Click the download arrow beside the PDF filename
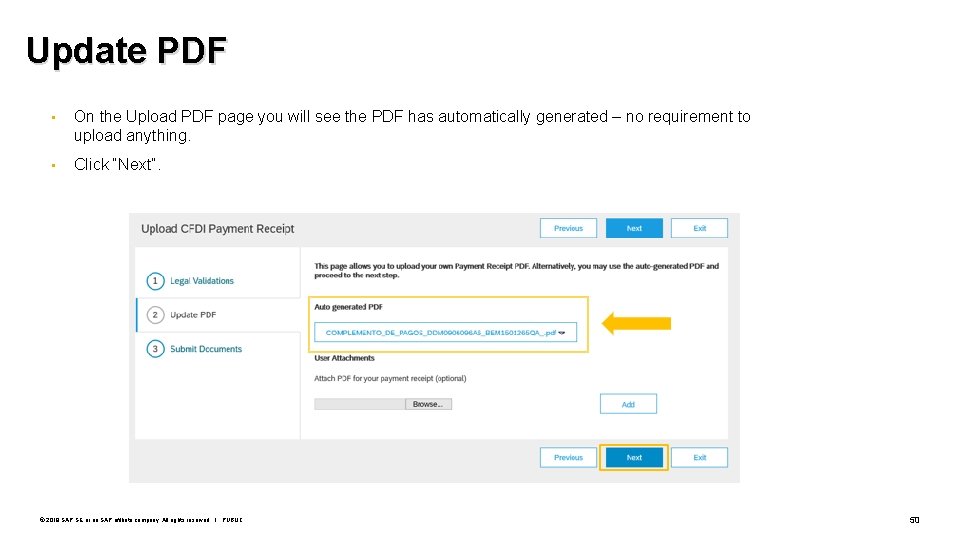960x540 pixels. point(563,332)
